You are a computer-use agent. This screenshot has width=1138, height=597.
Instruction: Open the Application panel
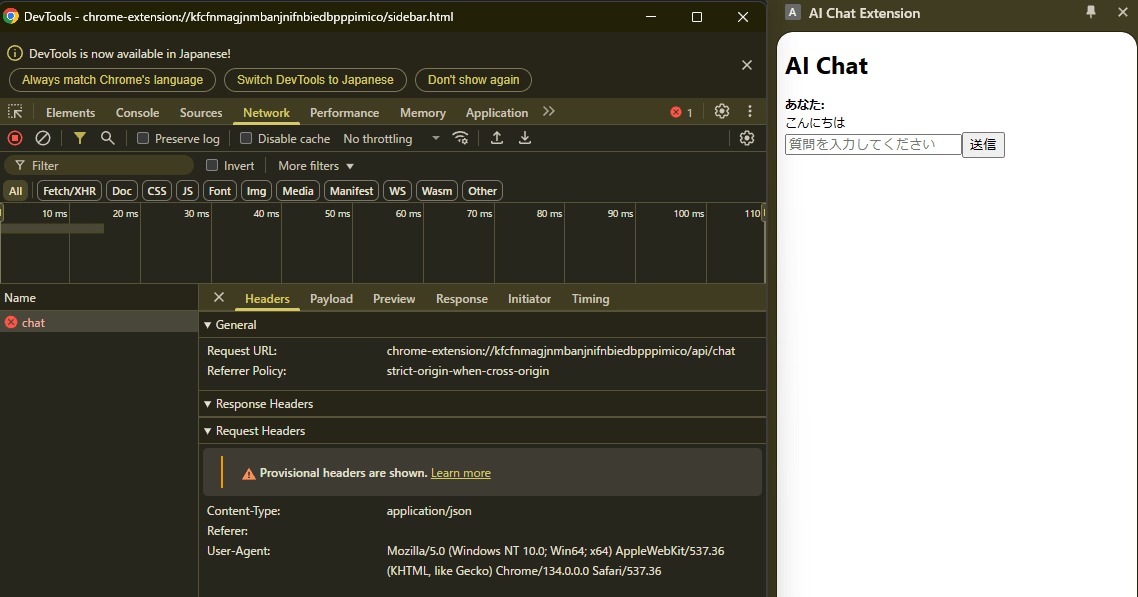point(497,112)
